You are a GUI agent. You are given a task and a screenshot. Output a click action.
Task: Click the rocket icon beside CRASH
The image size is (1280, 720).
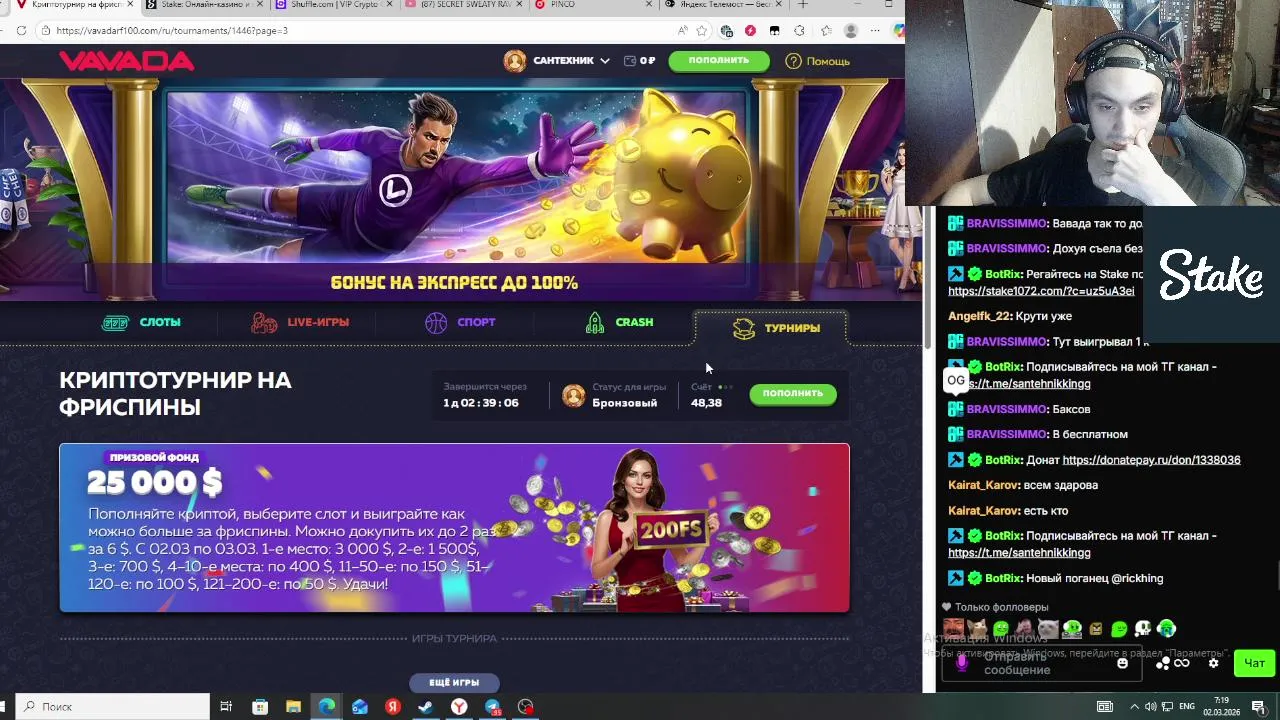coord(595,322)
